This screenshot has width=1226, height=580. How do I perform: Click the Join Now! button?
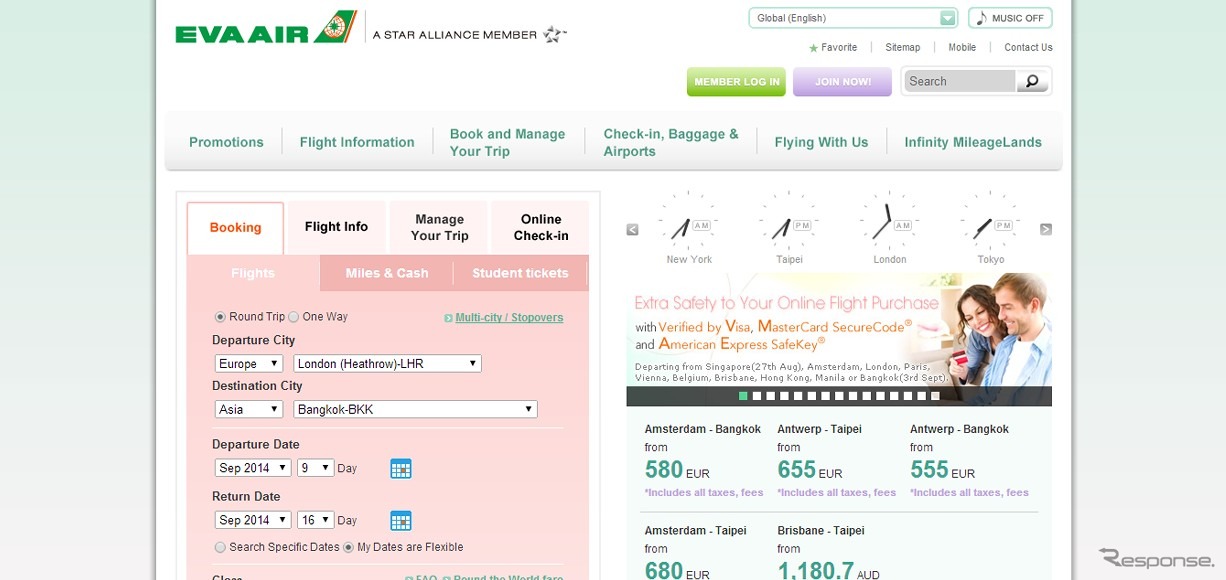[842, 82]
